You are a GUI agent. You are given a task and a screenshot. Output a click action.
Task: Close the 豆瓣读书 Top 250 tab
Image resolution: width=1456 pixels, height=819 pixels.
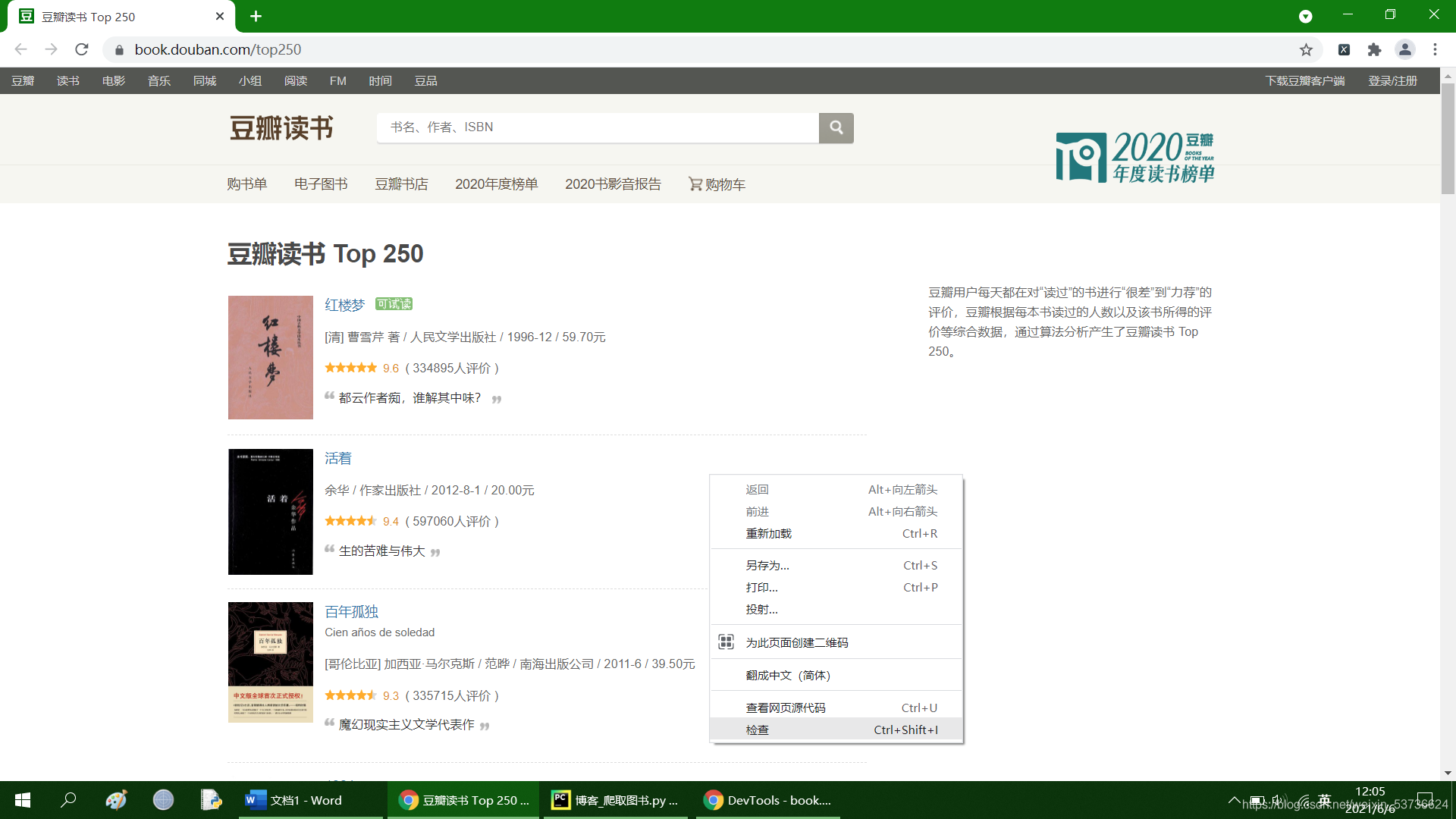pos(220,16)
